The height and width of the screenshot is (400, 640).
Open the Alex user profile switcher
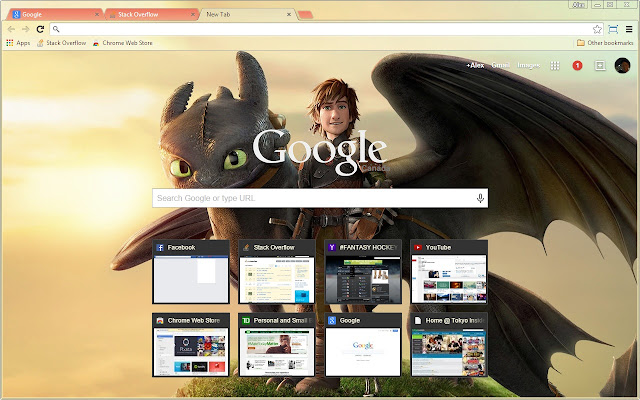point(474,65)
